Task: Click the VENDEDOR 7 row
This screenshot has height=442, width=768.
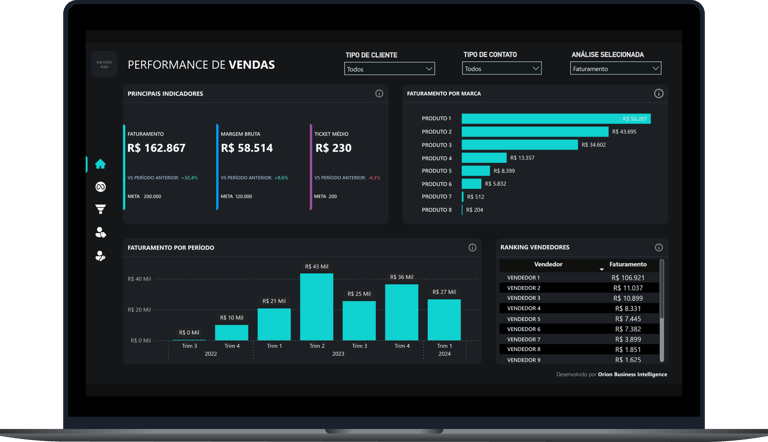Action: [x=579, y=340]
